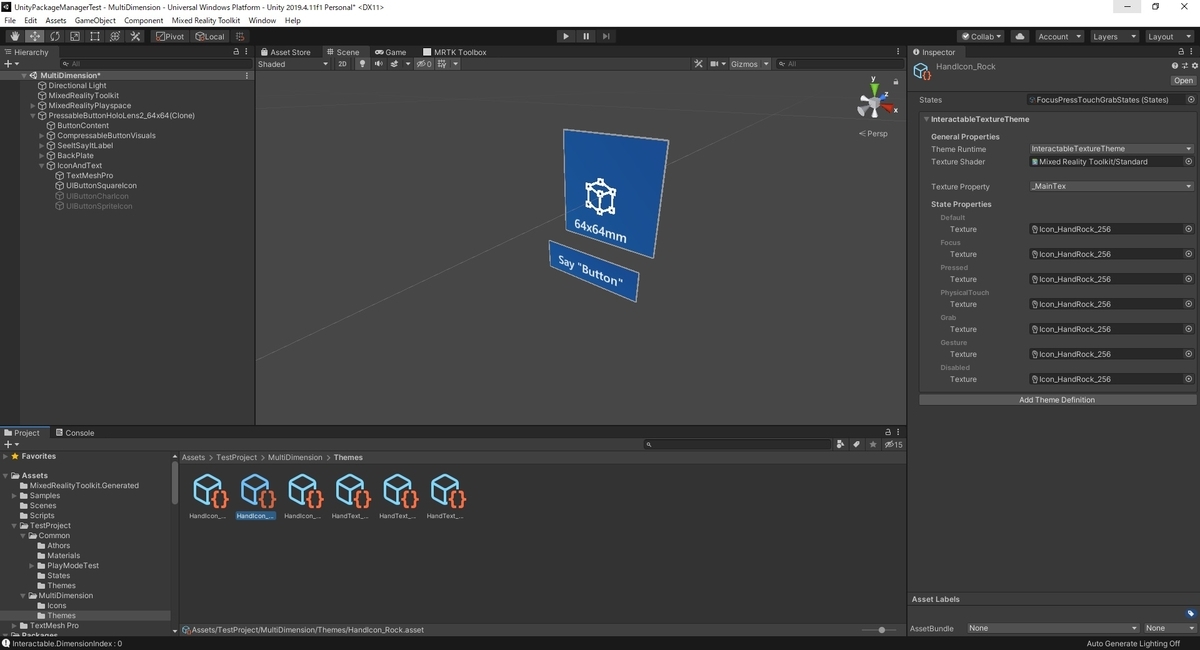Open Scene camera settings icon
The width and height of the screenshot is (1200, 650).
click(715, 64)
